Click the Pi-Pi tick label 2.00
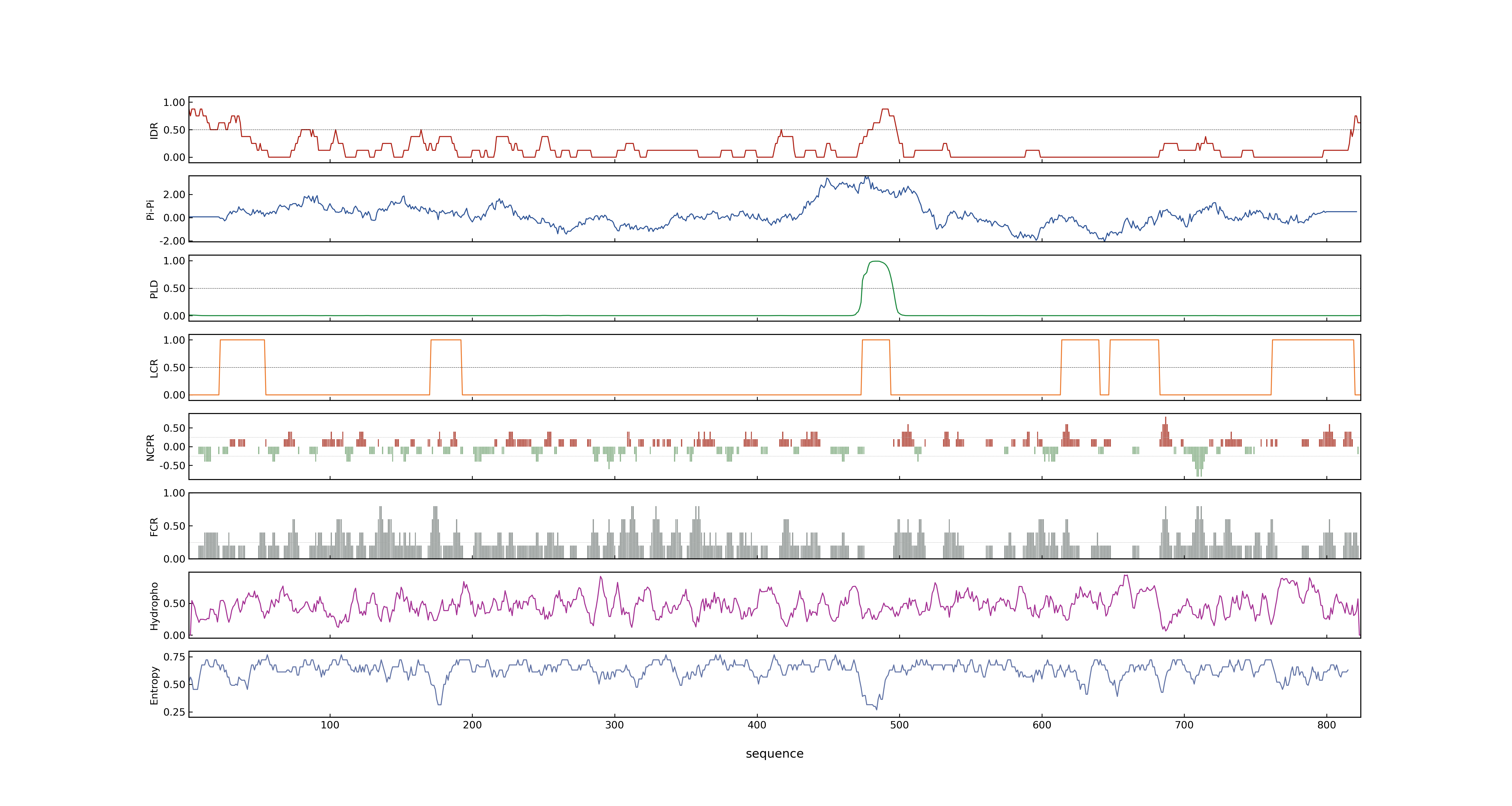The image size is (1512, 806). coord(174,195)
